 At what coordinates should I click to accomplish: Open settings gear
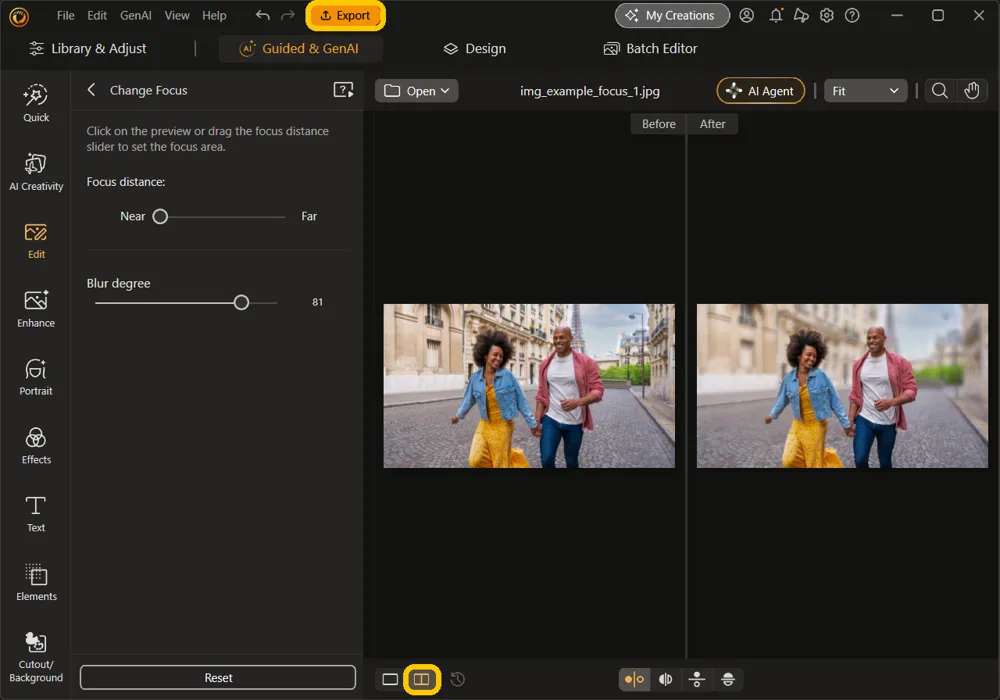point(827,15)
